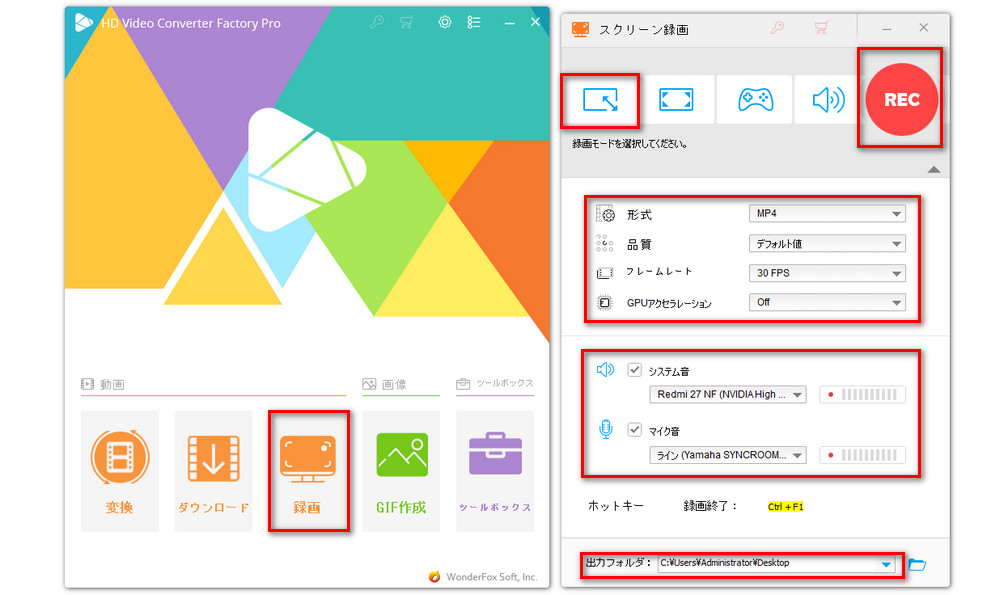Click the Ctrl+F1 hotkey field

click(786, 507)
